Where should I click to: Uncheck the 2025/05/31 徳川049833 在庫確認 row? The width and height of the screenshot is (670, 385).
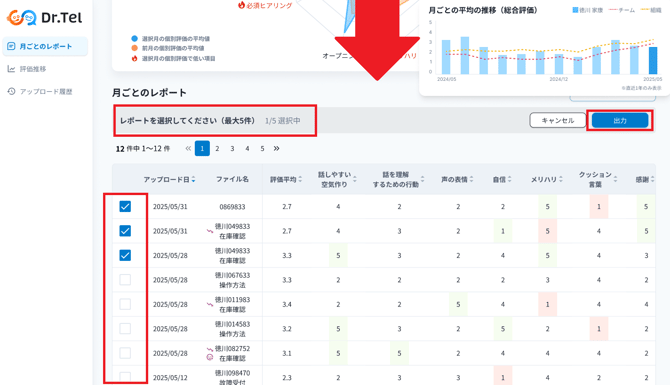pyautogui.click(x=125, y=231)
